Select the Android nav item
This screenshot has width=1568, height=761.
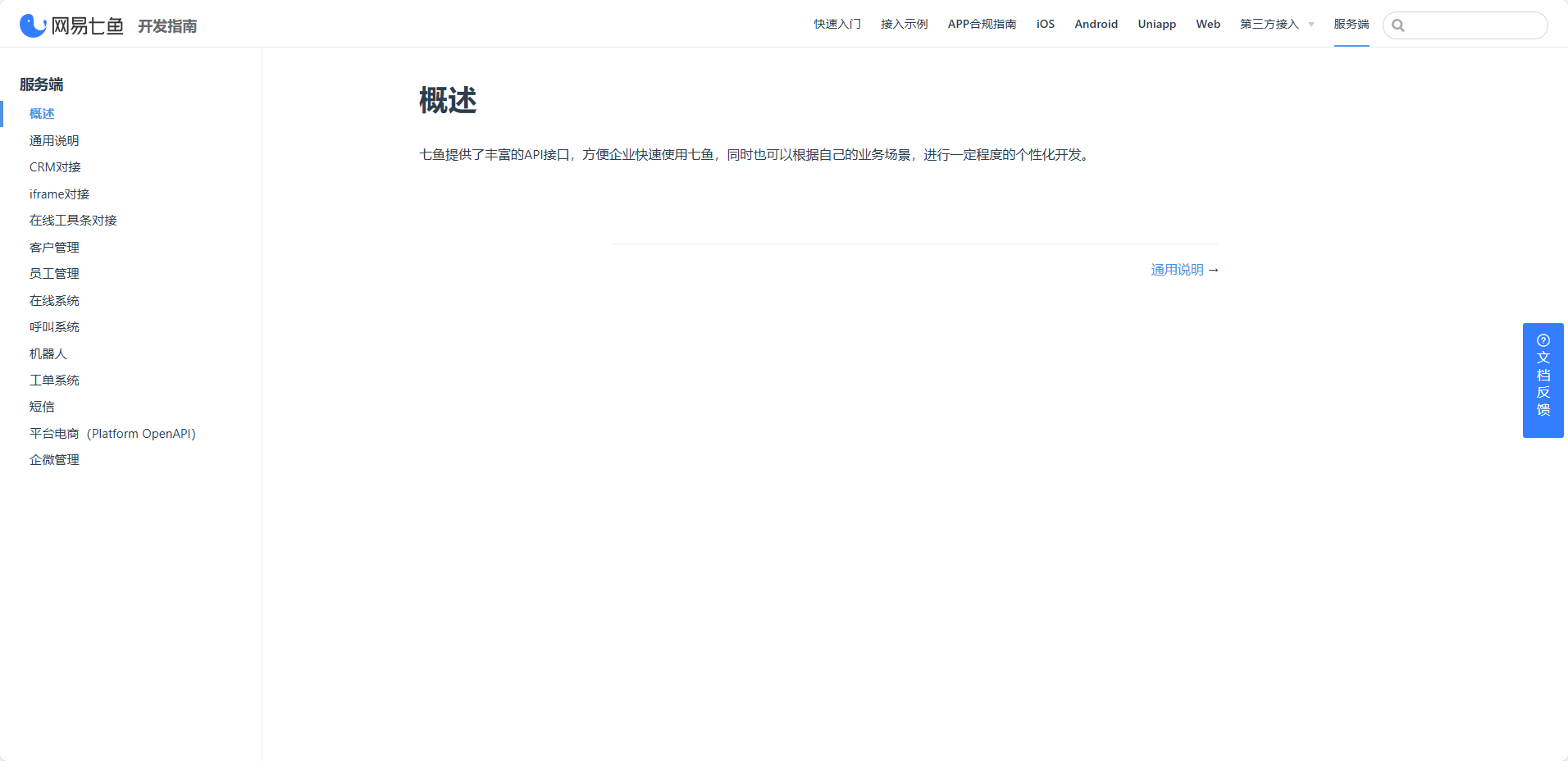coord(1096,24)
